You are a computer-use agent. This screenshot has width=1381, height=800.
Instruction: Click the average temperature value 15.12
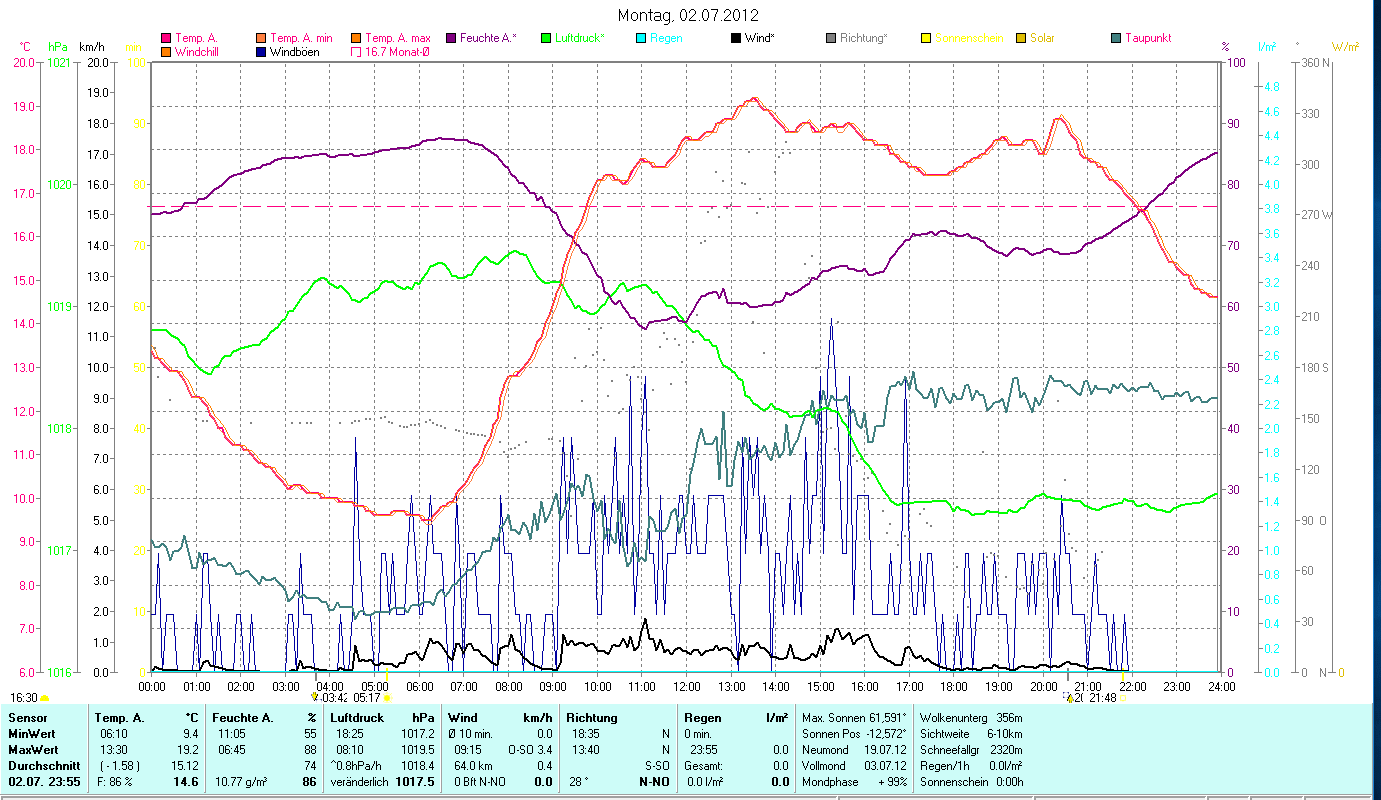(184, 765)
